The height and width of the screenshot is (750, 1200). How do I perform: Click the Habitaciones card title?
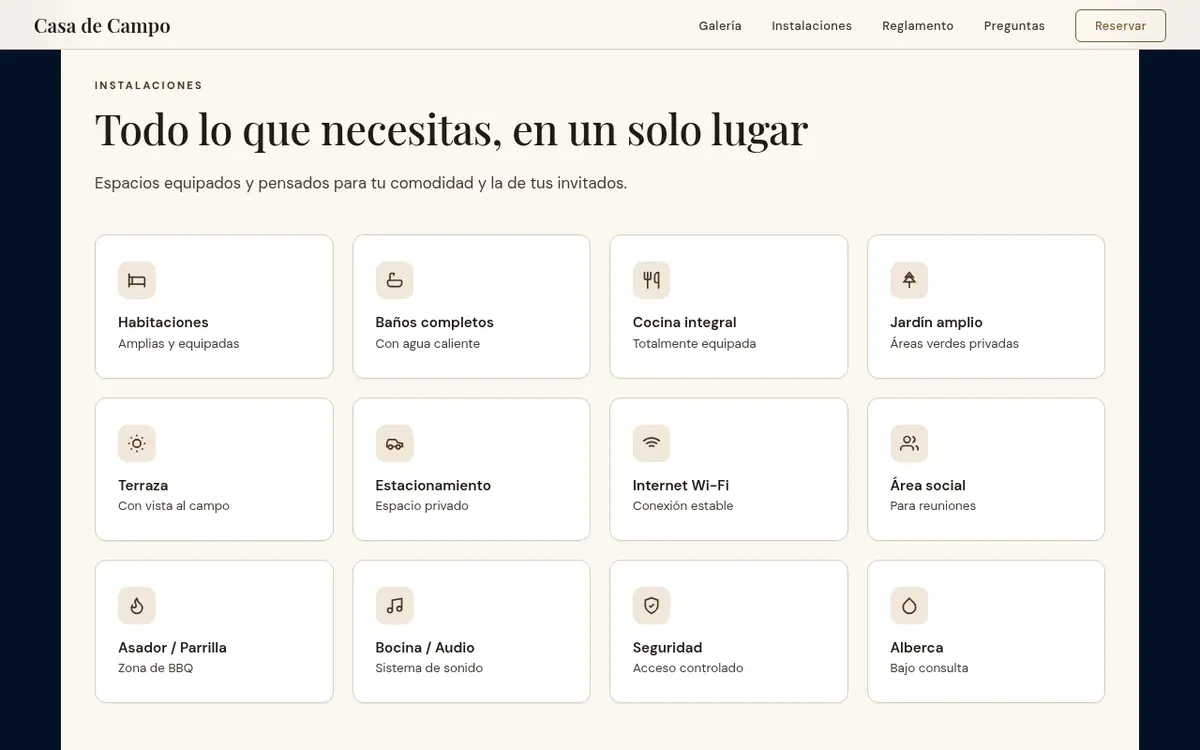click(163, 322)
